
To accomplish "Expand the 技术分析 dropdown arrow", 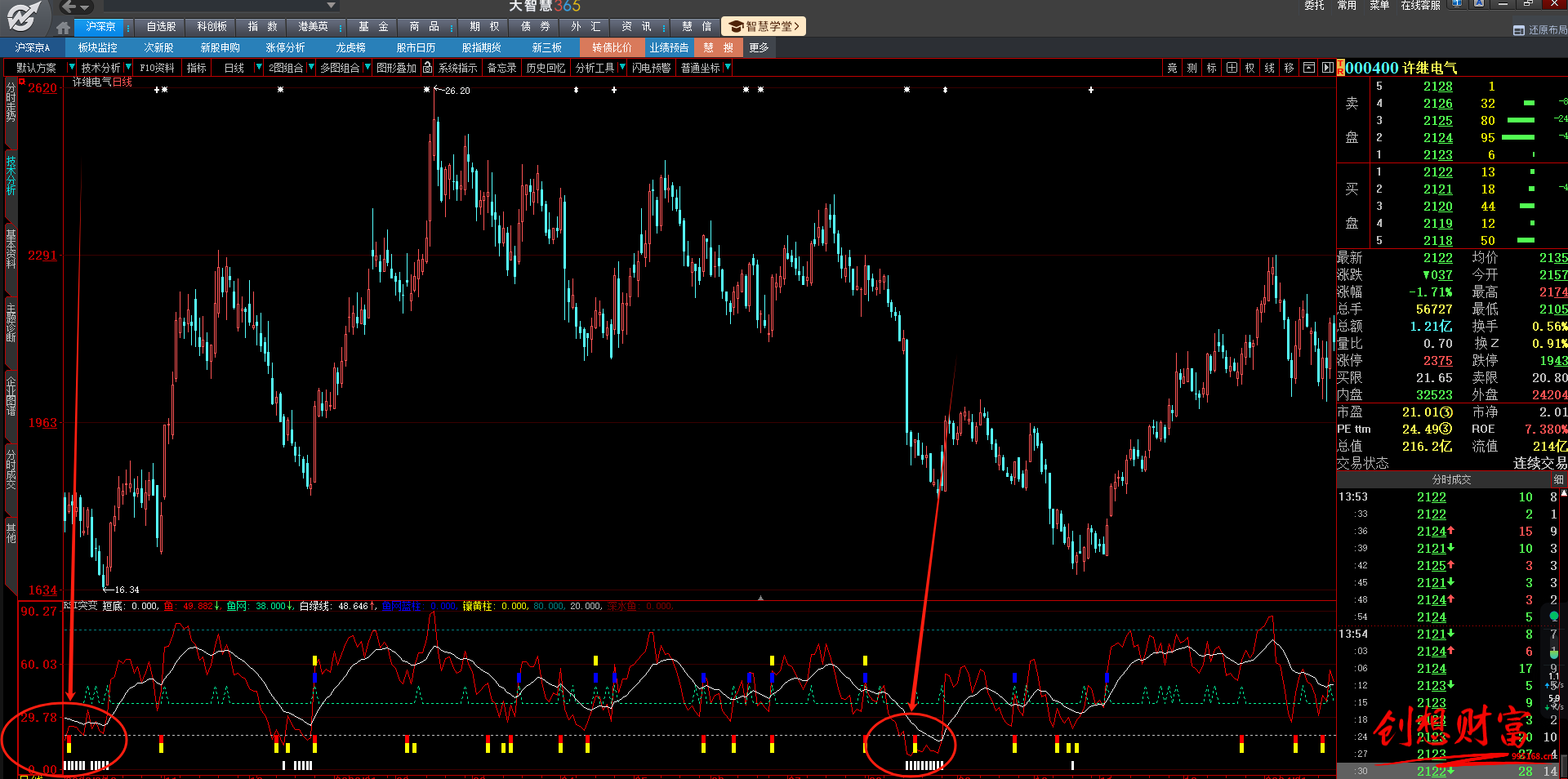I will click(x=127, y=68).
